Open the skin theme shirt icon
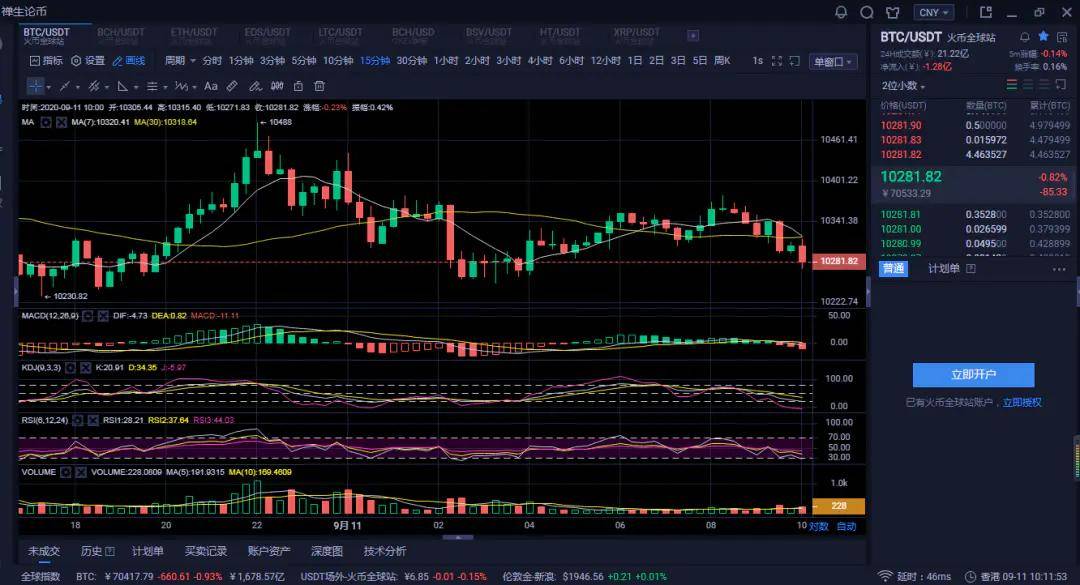The width and height of the screenshot is (1080, 585). (893, 12)
